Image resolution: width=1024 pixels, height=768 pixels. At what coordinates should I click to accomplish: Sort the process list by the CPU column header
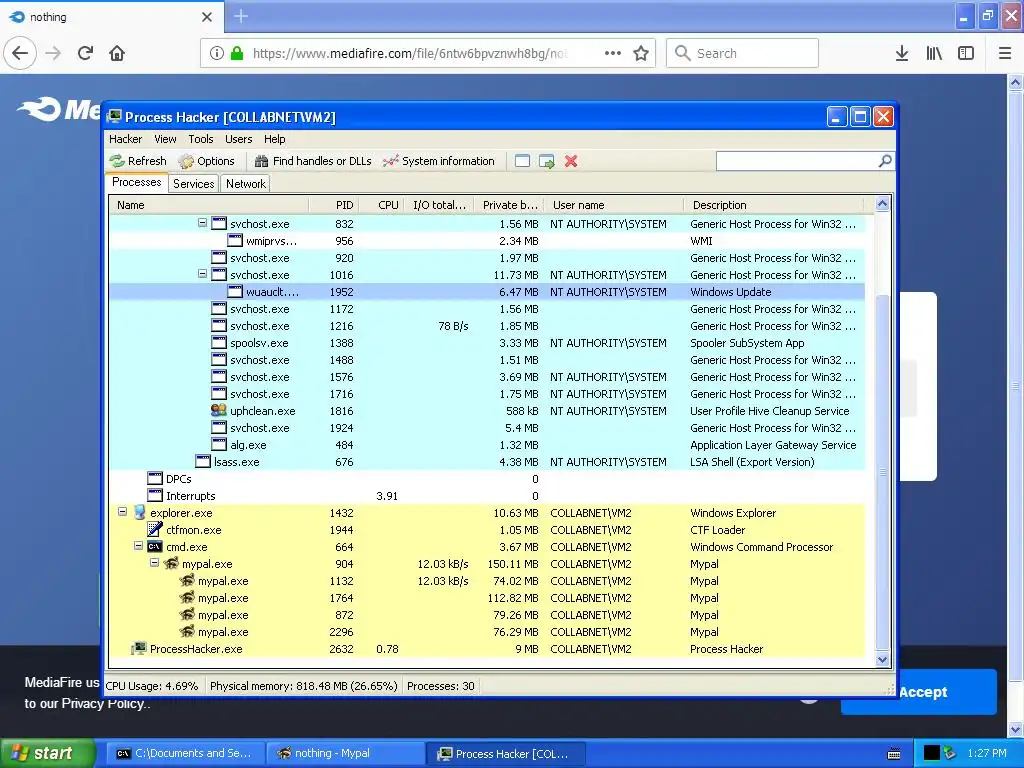coord(381,205)
